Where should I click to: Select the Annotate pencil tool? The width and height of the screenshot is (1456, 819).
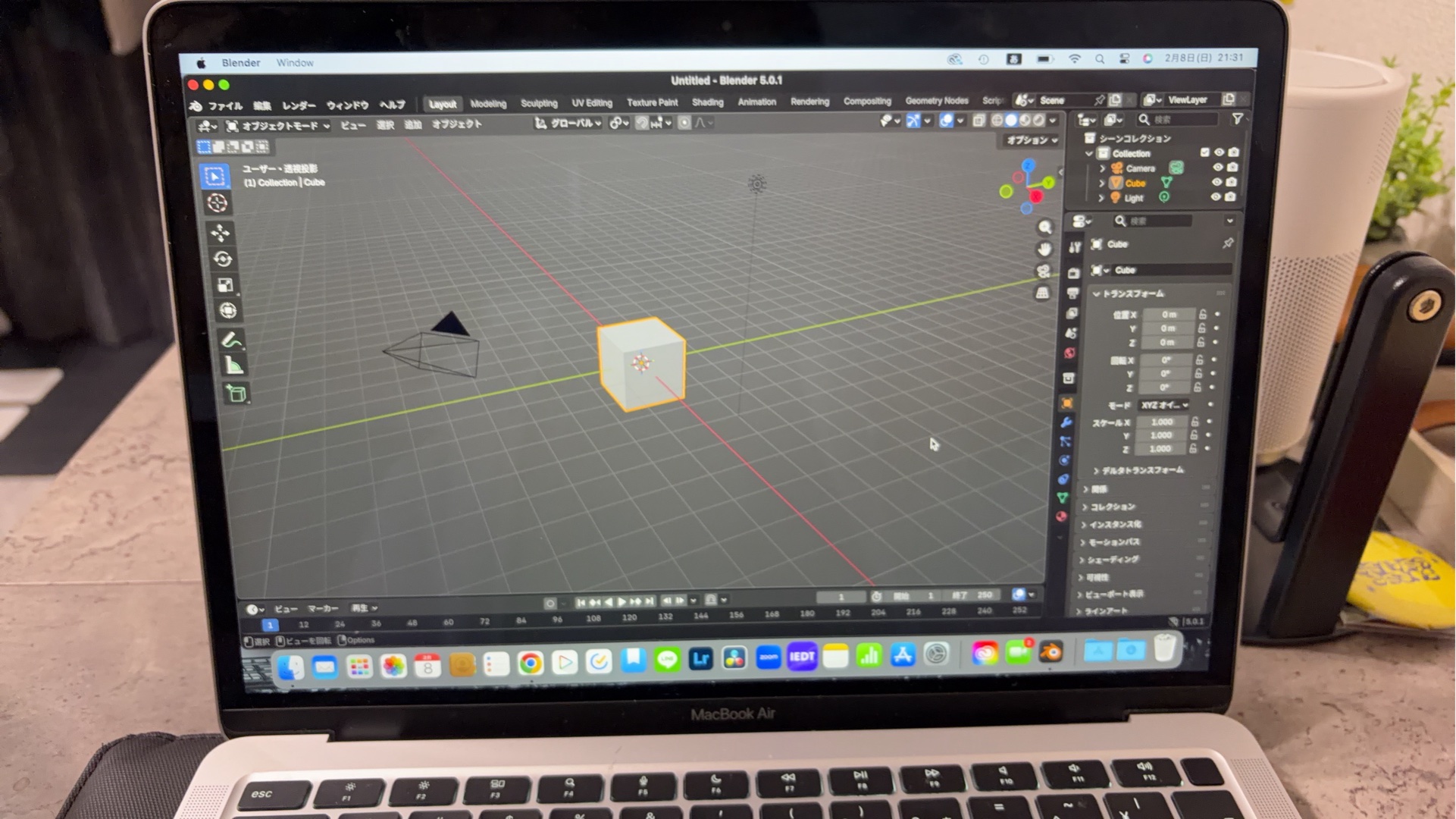tap(231, 339)
